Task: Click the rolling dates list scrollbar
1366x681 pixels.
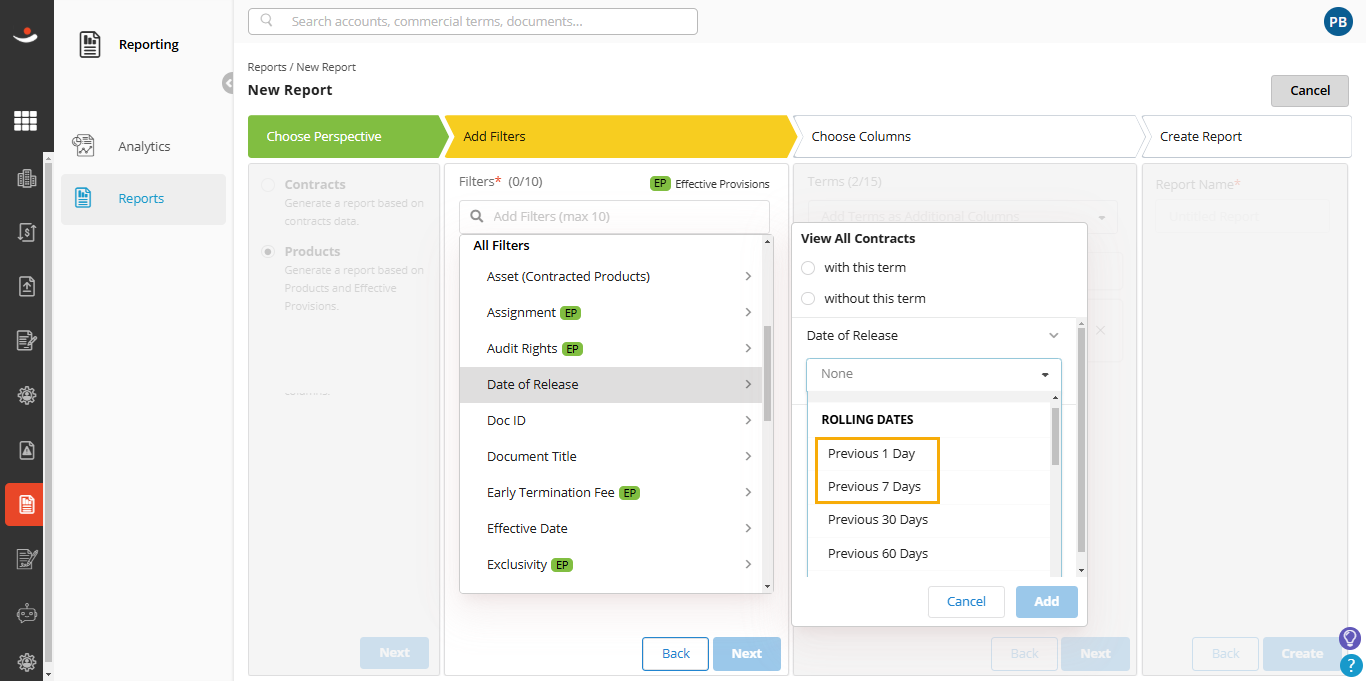Action: pos(1055,435)
